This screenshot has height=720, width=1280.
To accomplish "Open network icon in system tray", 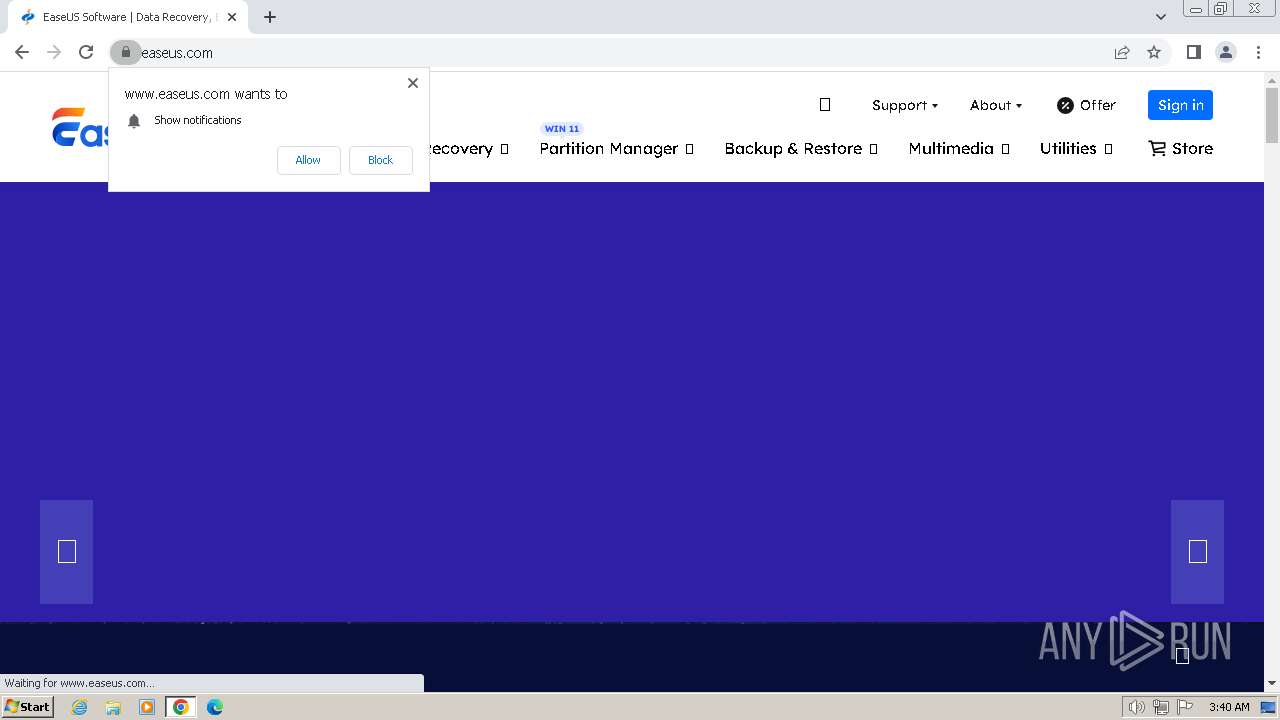I will click(1160, 707).
